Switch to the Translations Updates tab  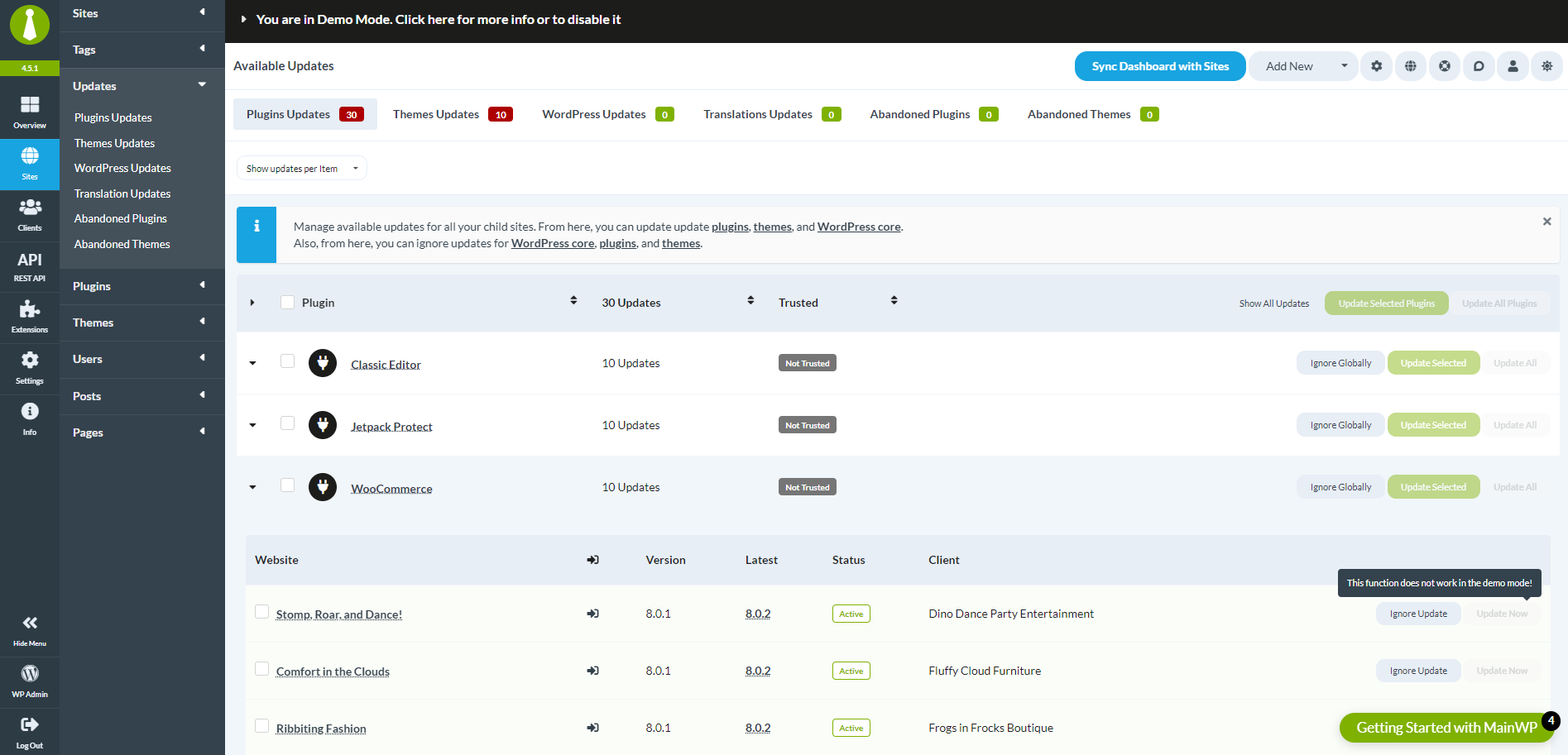[772, 114]
